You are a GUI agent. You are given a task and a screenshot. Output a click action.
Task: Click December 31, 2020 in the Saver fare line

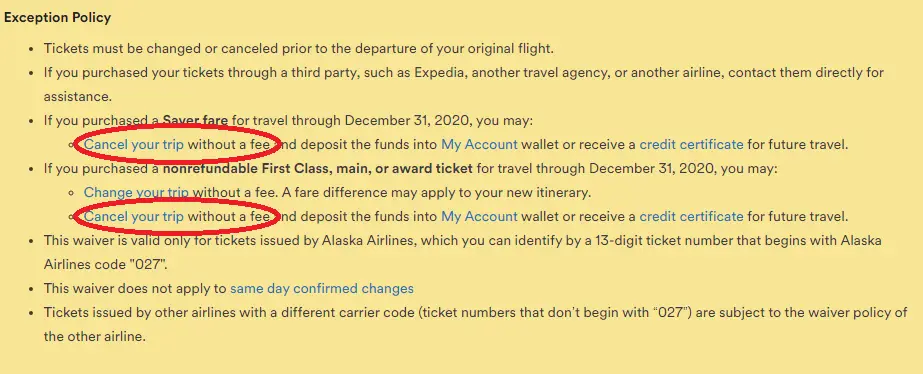click(408, 120)
